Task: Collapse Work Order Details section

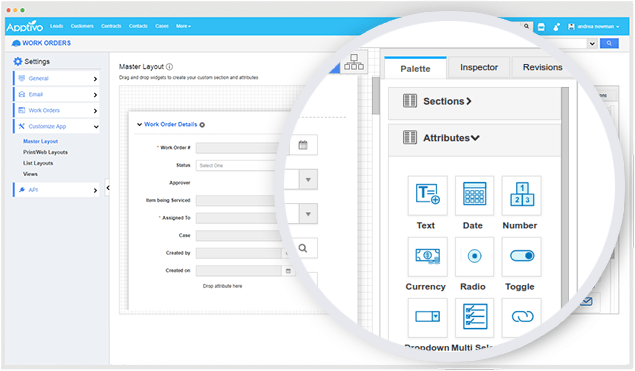Action: pos(139,124)
